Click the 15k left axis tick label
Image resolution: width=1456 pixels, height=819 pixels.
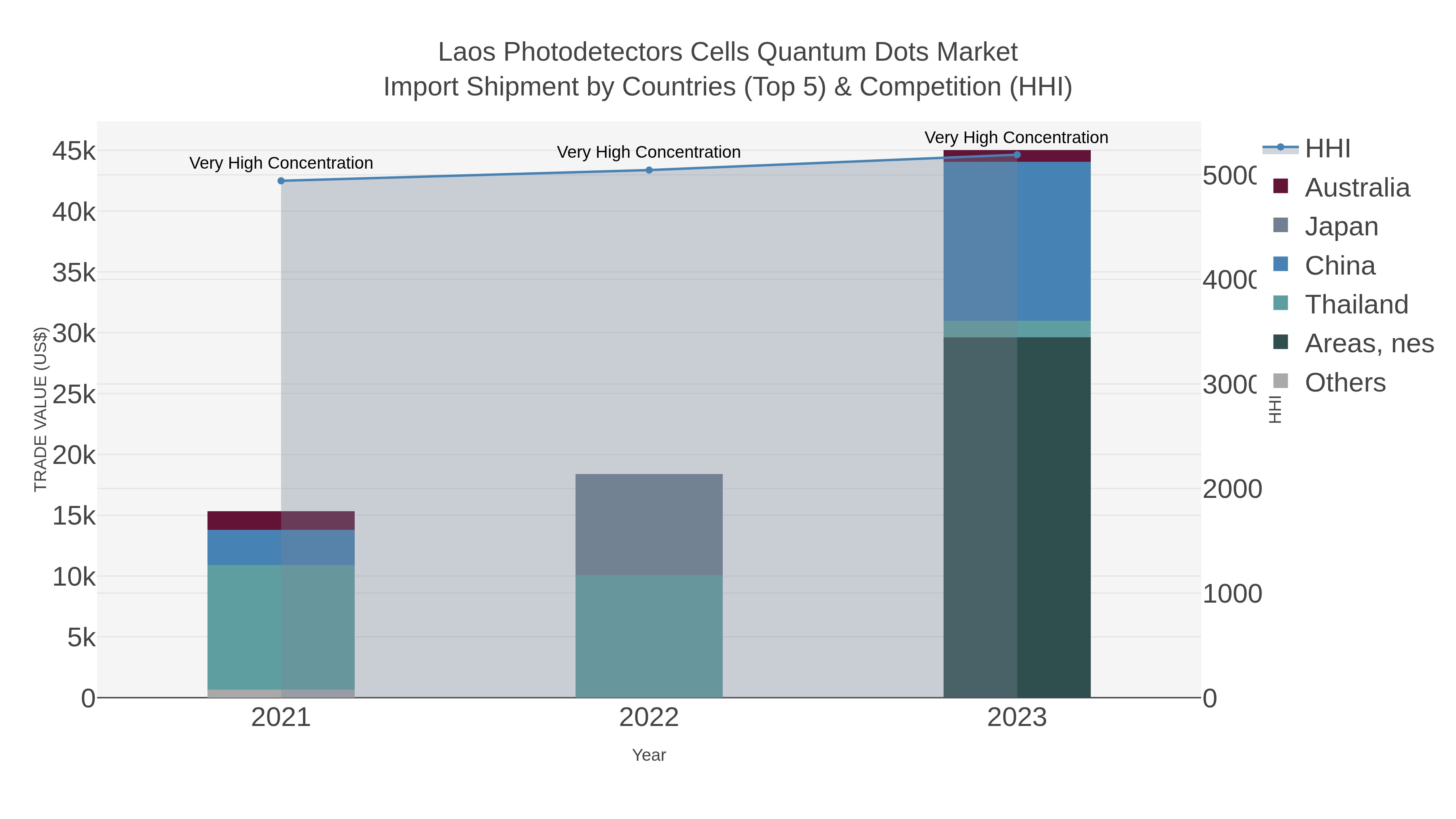tap(74, 516)
